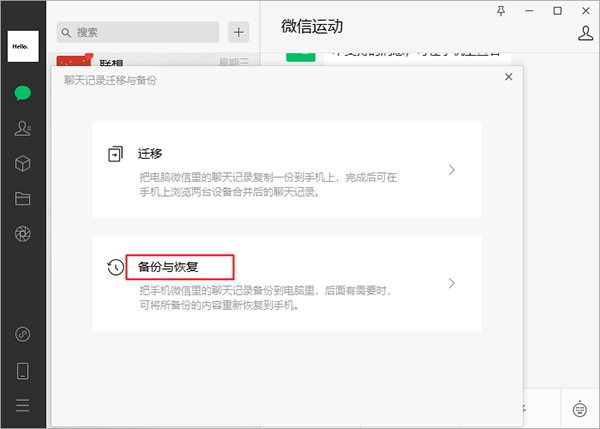Click the Hello. profile avatar

[22, 47]
